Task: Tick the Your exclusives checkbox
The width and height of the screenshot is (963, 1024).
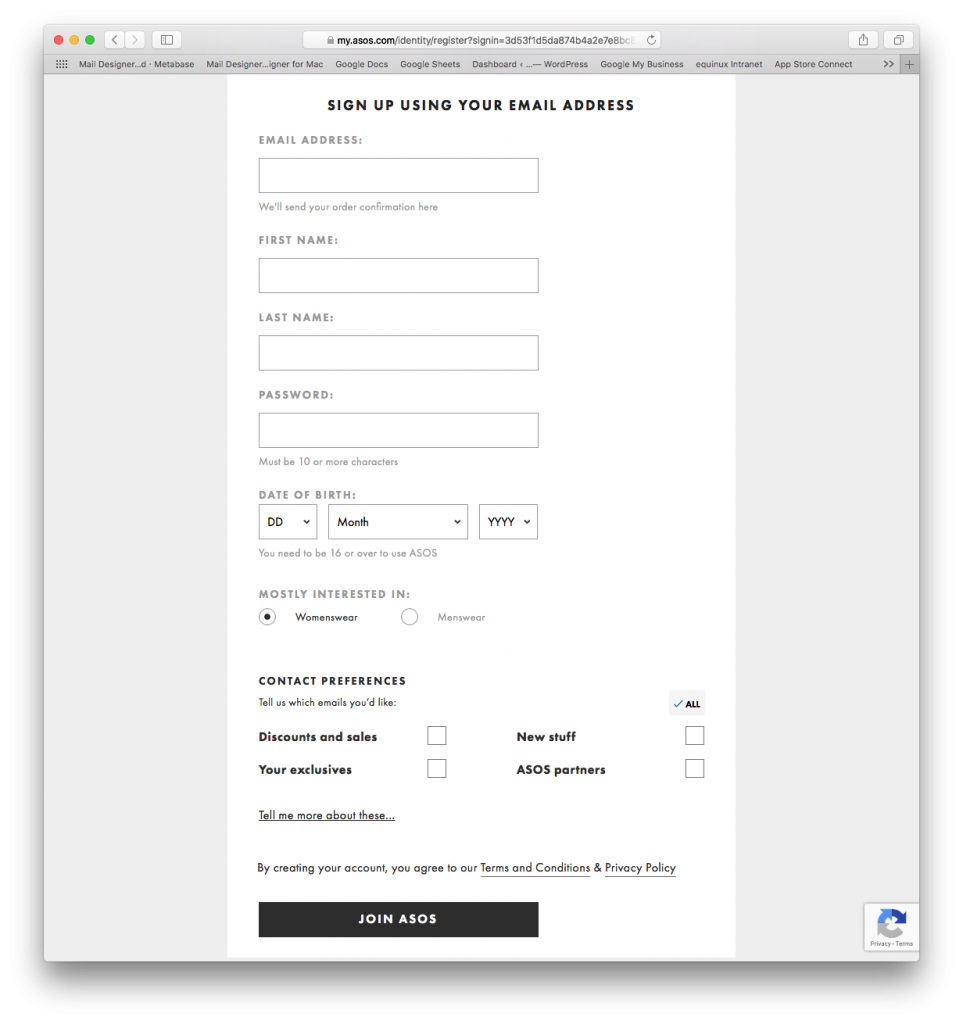Action: (437, 768)
